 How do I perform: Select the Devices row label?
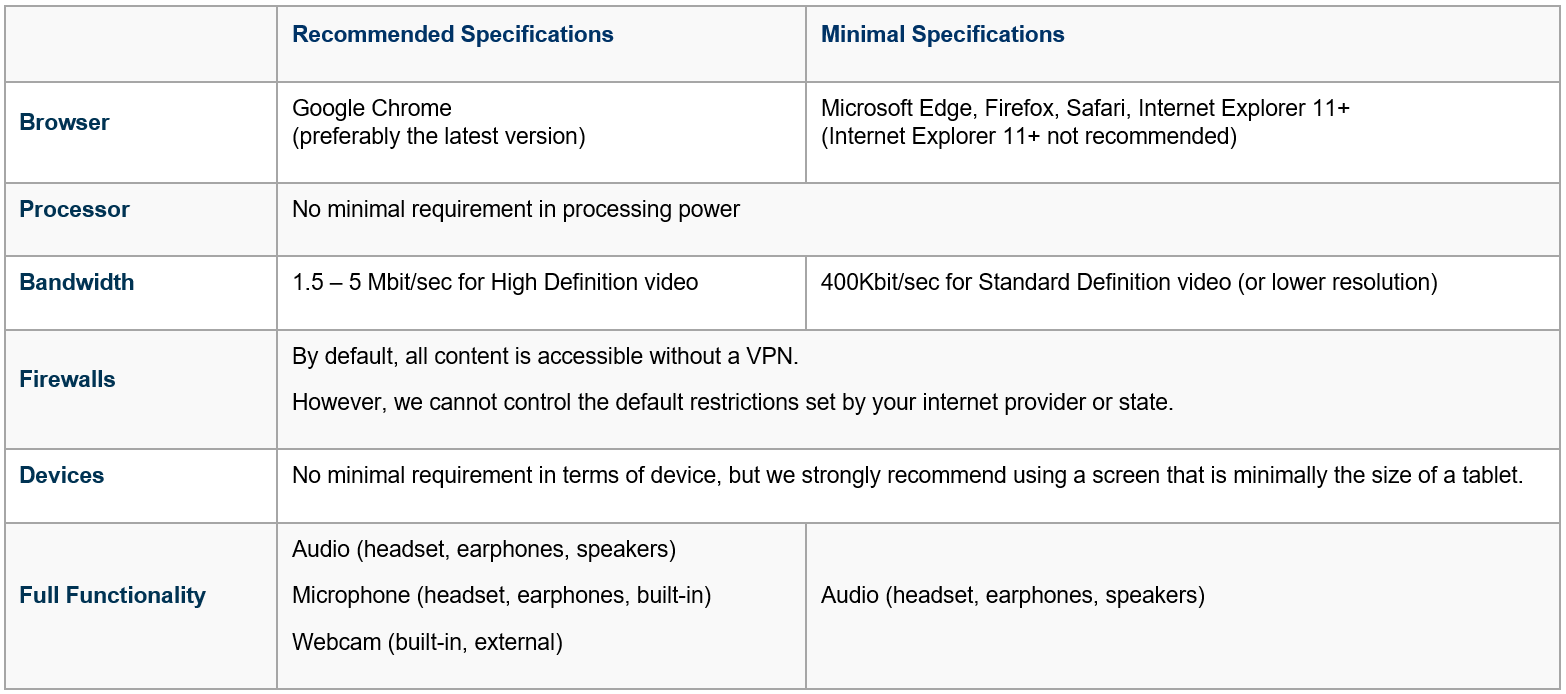[61, 475]
